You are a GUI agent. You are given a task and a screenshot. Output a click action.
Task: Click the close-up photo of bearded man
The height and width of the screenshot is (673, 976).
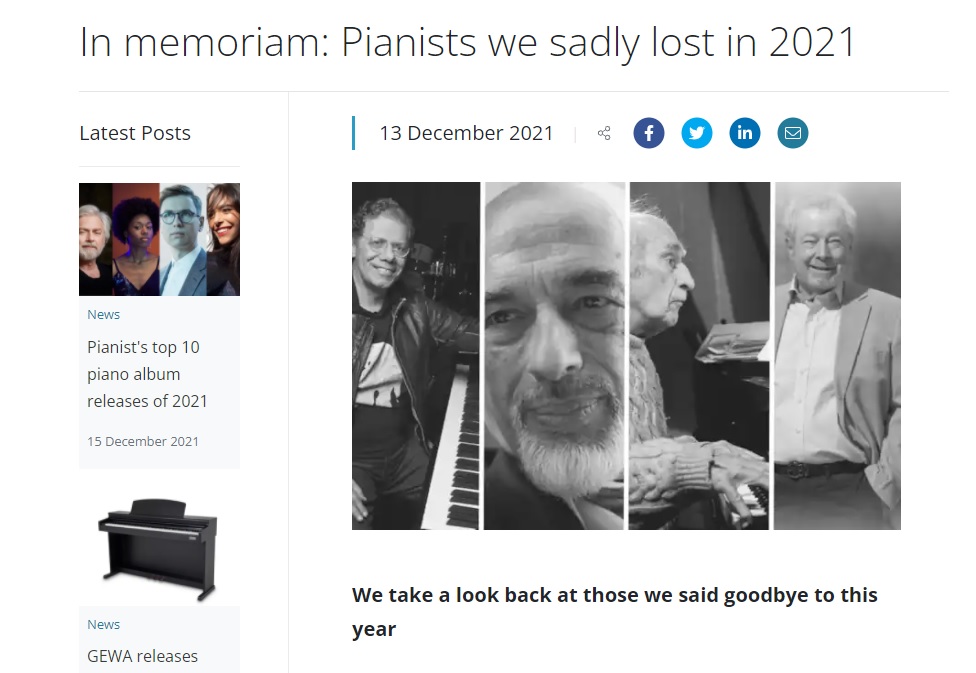(554, 356)
